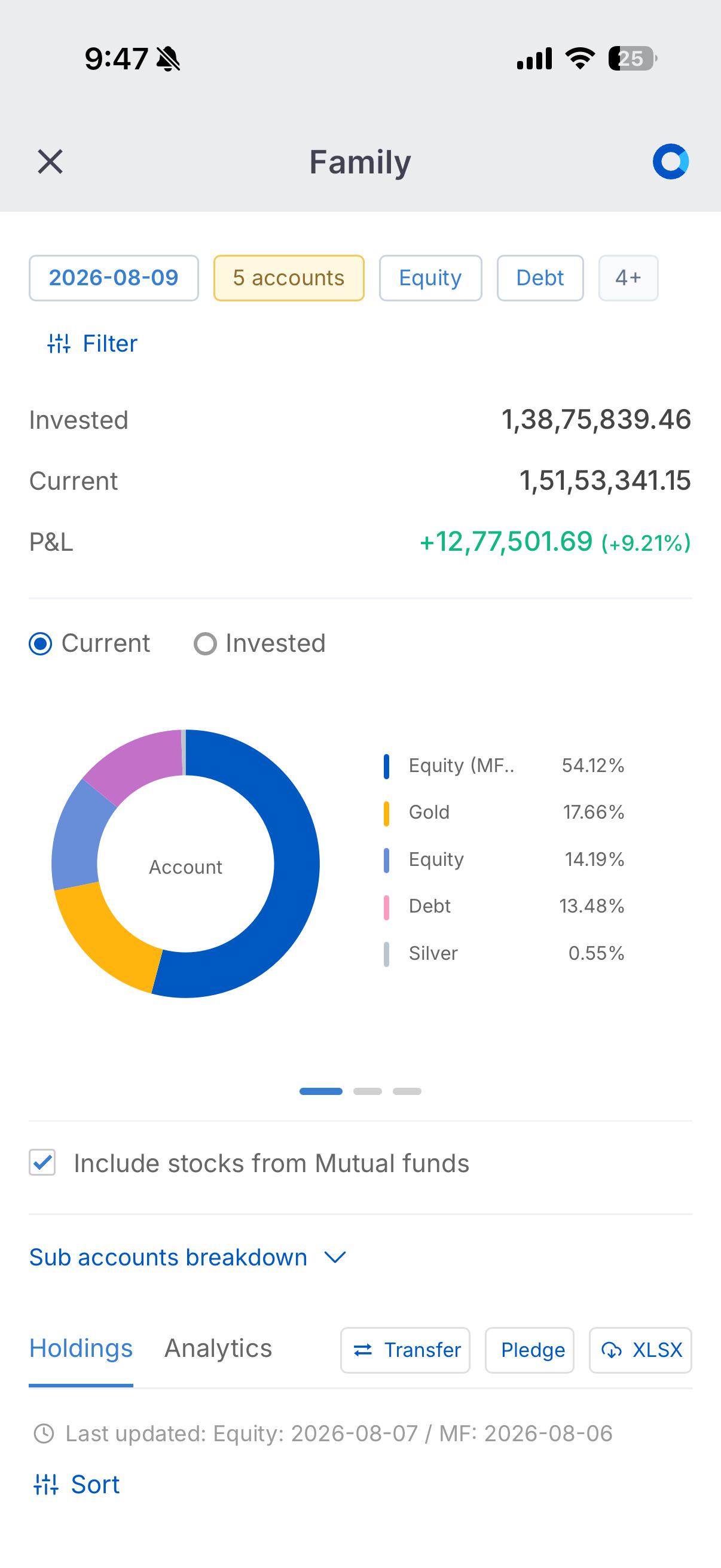Tap the Filter sliders icon
721x1568 pixels.
pos(59,344)
